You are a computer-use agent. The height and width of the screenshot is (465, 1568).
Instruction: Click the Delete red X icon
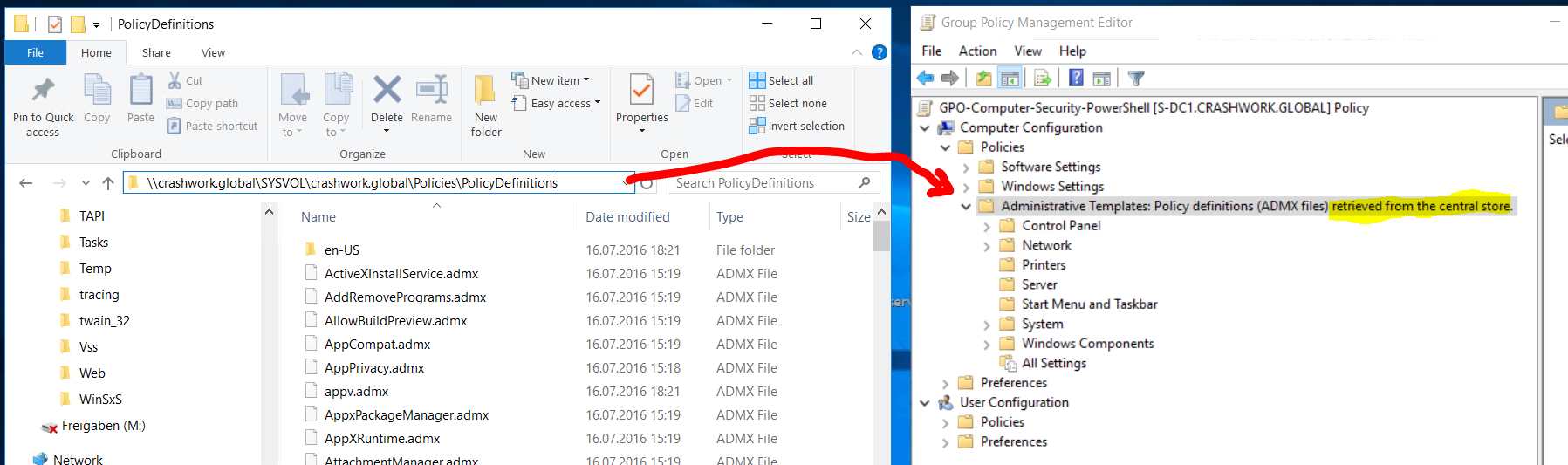(x=387, y=89)
